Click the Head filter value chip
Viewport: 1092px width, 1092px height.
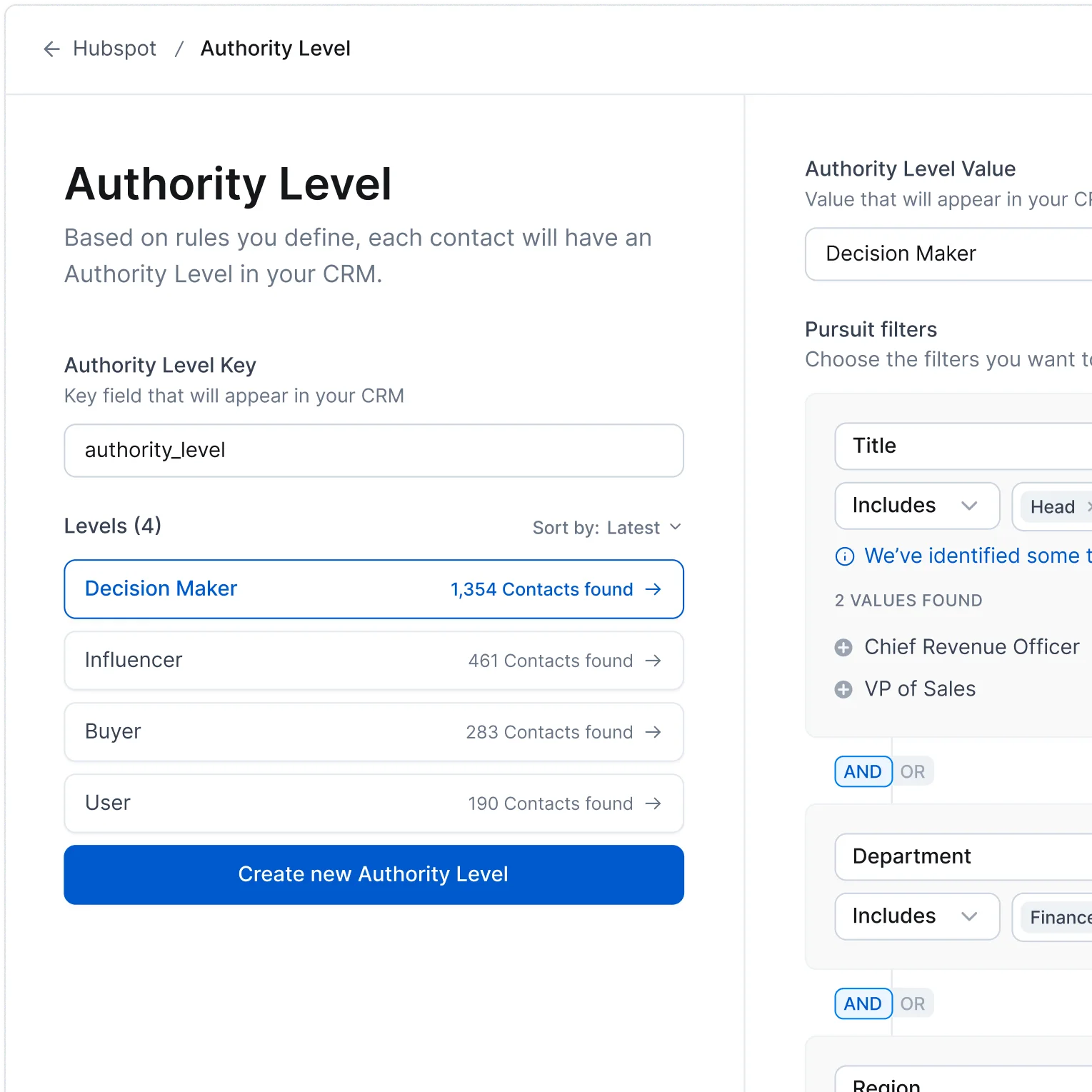tap(1051, 506)
